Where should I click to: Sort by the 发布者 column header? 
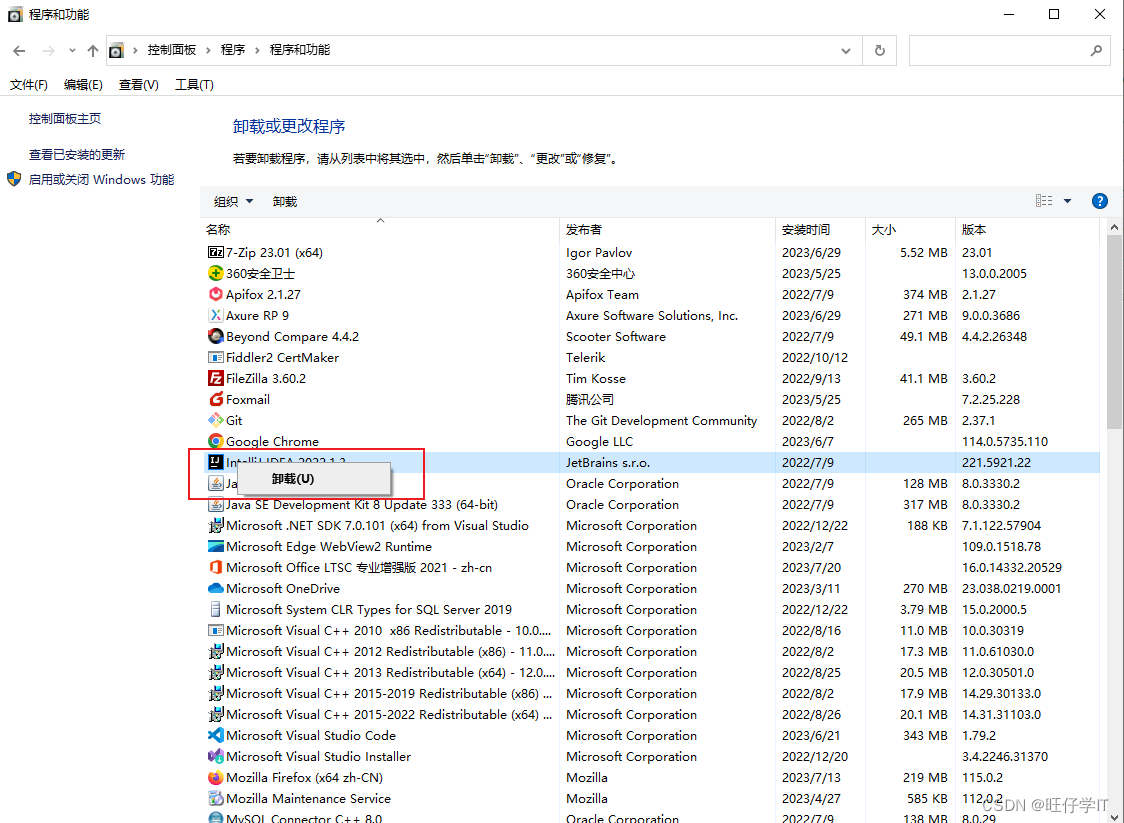[x=668, y=229]
